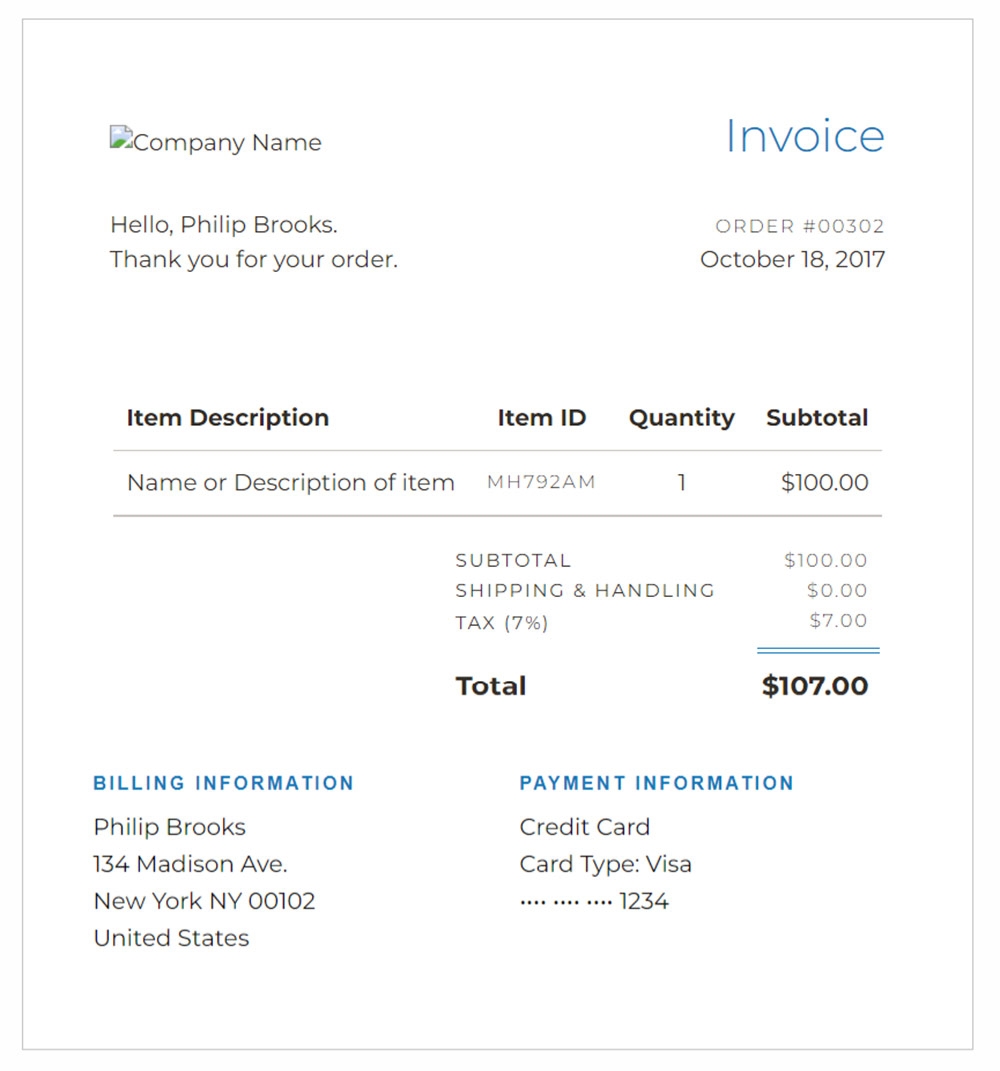This screenshot has width=1000, height=1071.
Task: Click the date October 18, 2017
Action: coord(792,260)
